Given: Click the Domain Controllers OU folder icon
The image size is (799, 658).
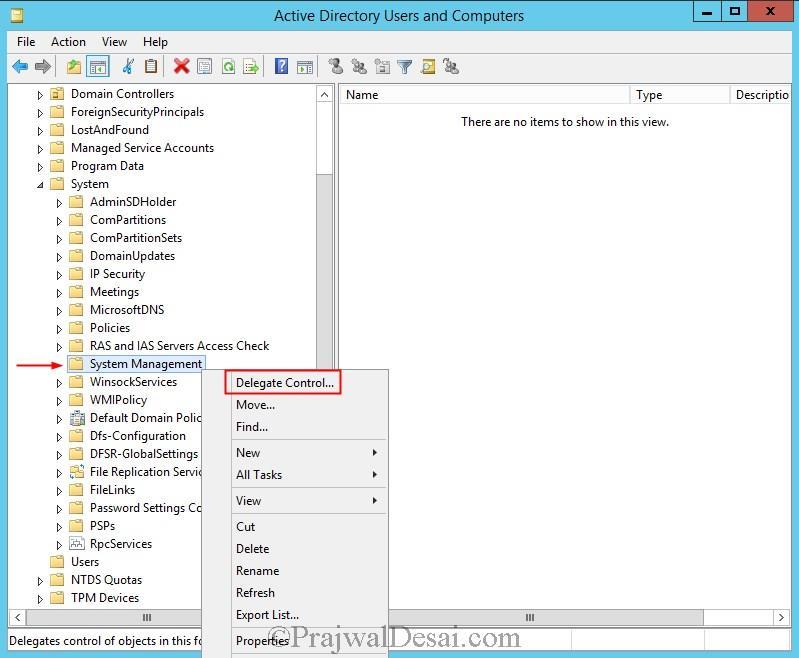Looking at the screenshot, I should pyautogui.click(x=57, y=94).
